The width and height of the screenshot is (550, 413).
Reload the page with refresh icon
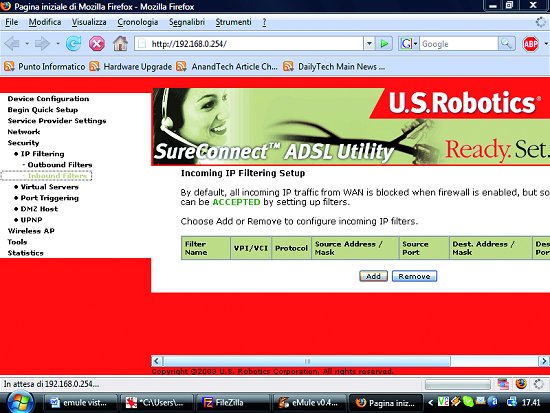point(74,44)
